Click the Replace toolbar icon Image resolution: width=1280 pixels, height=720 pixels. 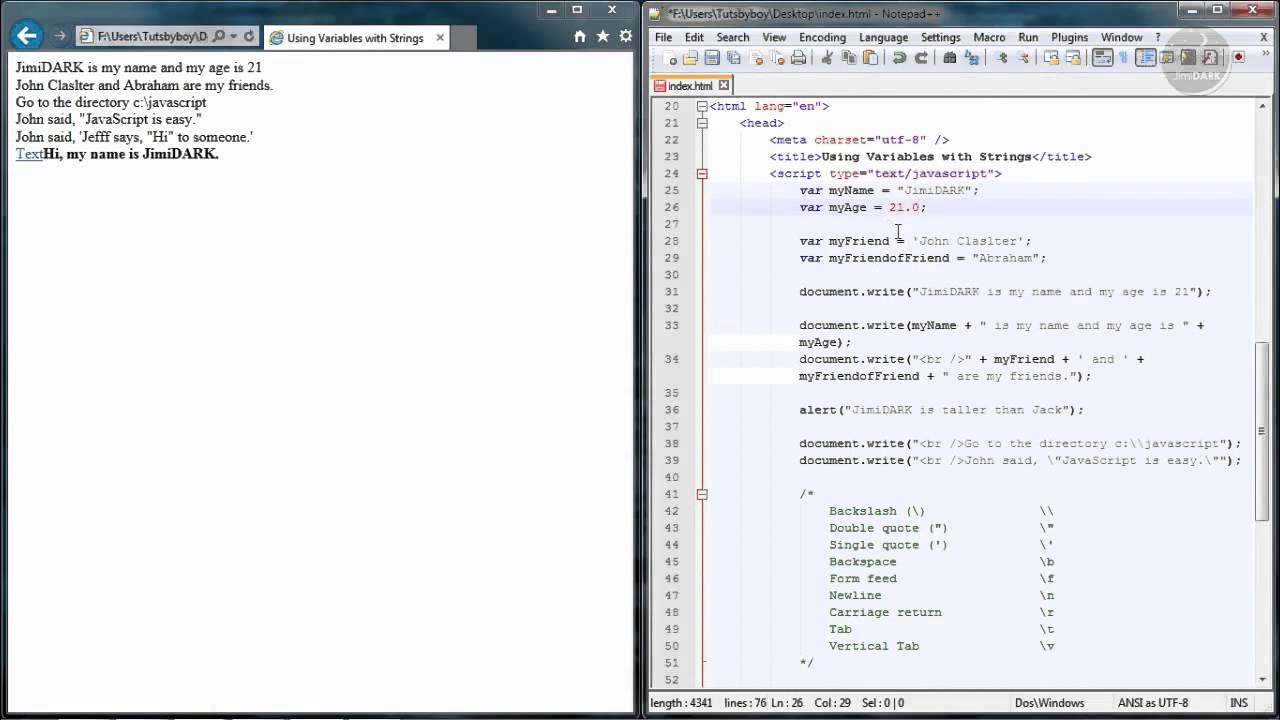[x=971, y=58]
